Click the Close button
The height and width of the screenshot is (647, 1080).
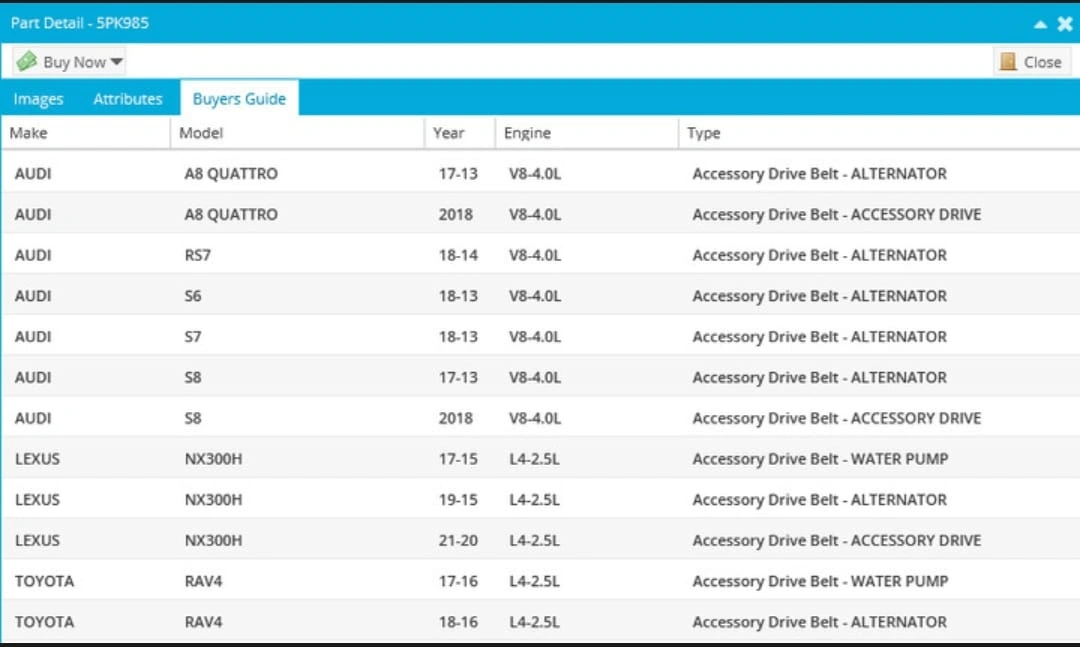1032,62
